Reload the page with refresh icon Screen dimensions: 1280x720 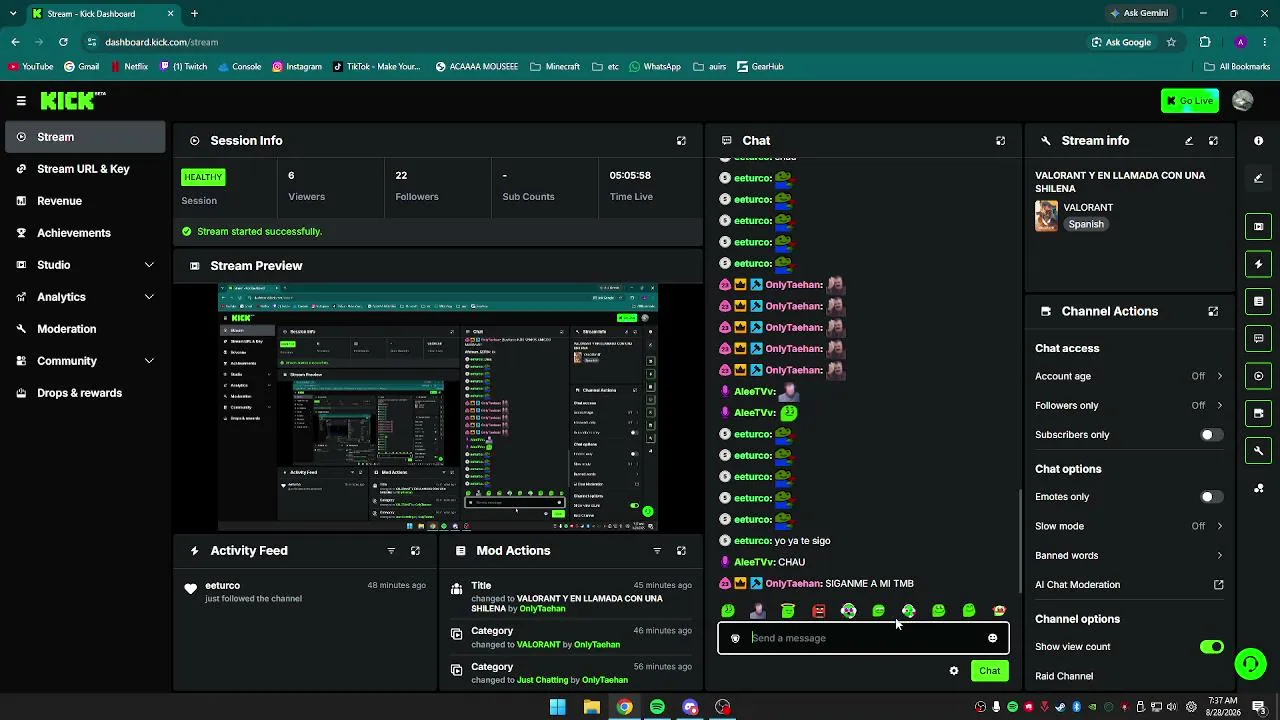[63, 42]
